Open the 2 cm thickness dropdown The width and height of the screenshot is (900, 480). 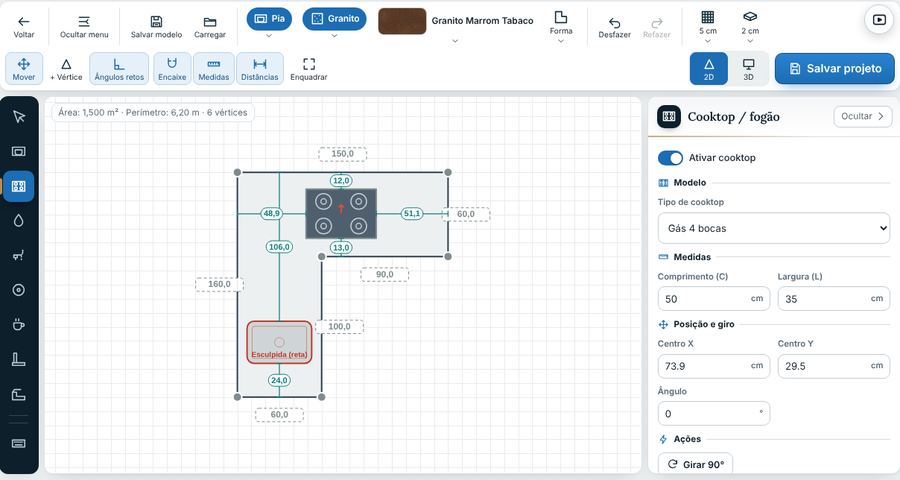750,26
